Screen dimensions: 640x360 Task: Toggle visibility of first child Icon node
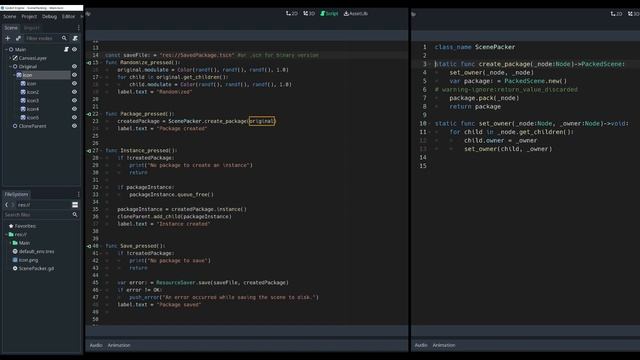pos(74,83)
